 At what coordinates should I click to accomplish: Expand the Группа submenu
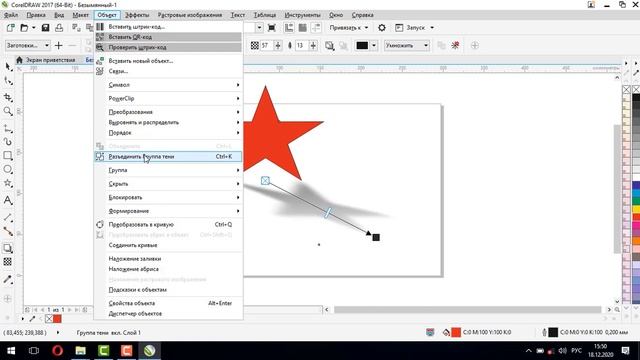pyautogui.click(x=168, y=170)
